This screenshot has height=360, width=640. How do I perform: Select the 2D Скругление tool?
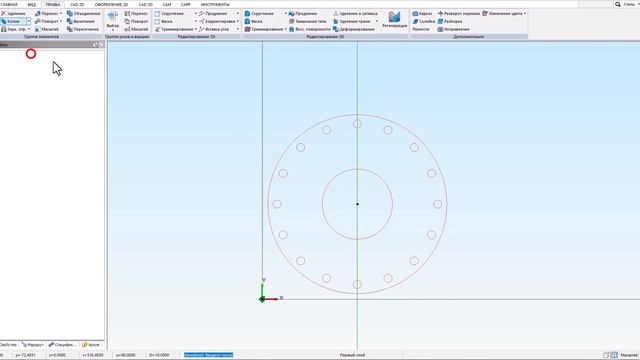point(169,13)
